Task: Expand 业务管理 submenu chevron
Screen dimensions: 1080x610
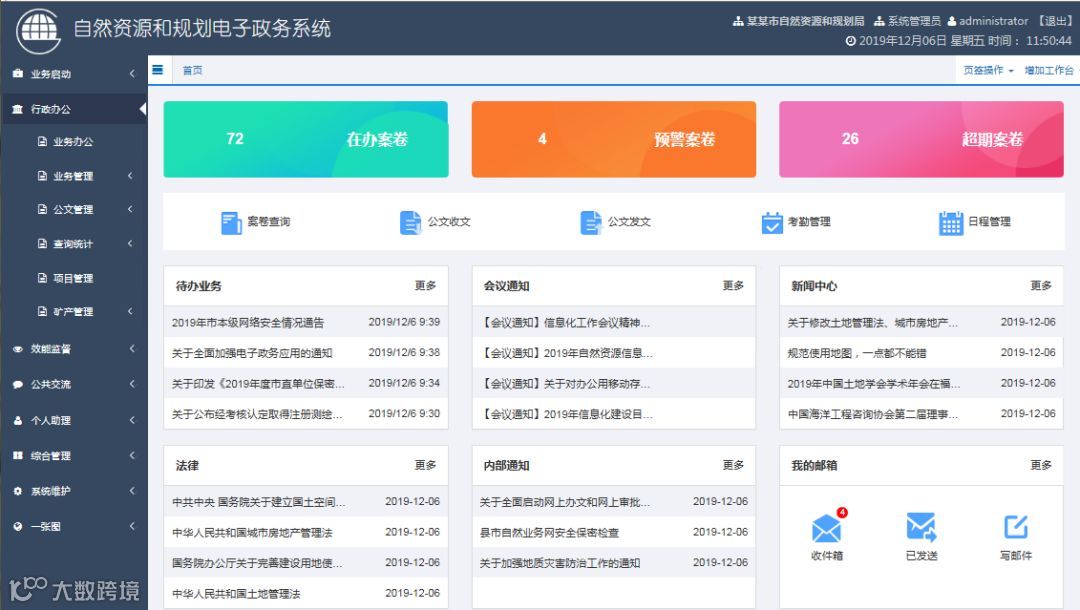Action: click(x=130, y=176)
